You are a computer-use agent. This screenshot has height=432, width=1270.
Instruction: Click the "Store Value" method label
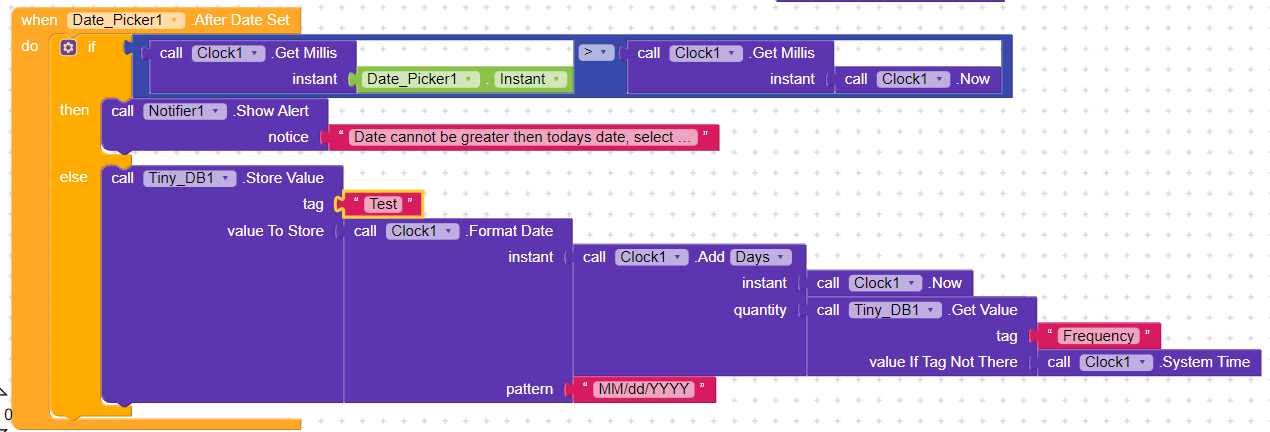tap(285, 178)
